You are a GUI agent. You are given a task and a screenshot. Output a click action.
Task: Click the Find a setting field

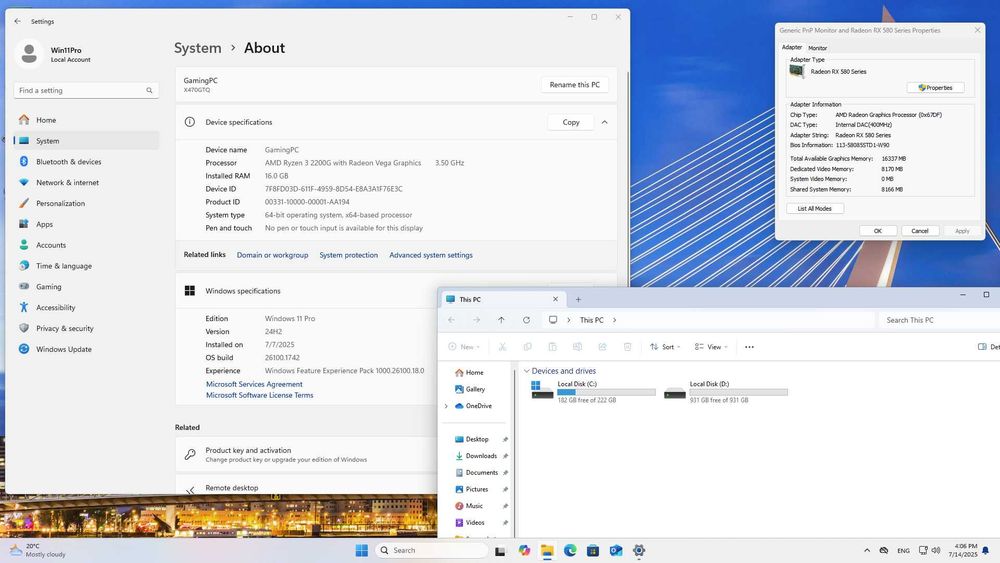tap(85, 91)
